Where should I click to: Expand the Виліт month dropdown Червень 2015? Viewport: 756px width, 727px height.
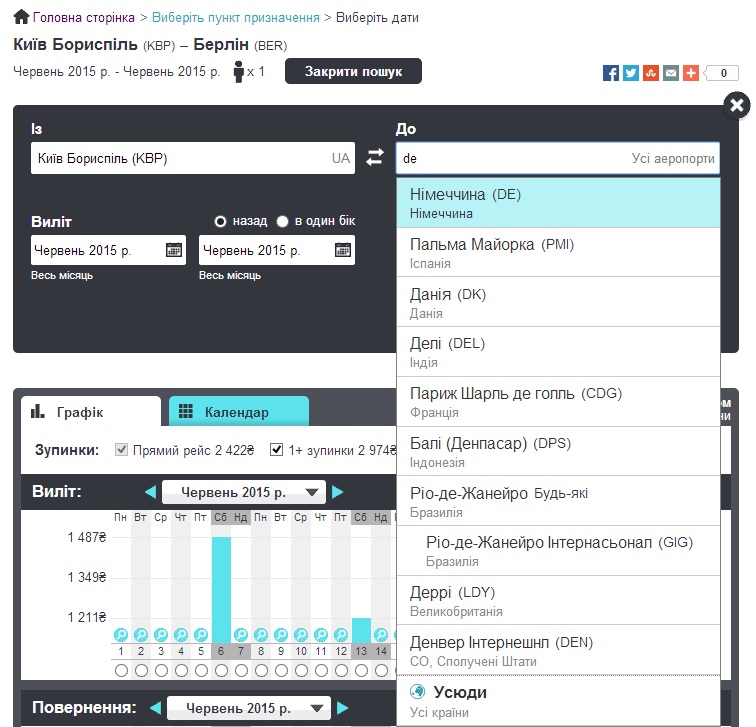click(x=244, y=492)
